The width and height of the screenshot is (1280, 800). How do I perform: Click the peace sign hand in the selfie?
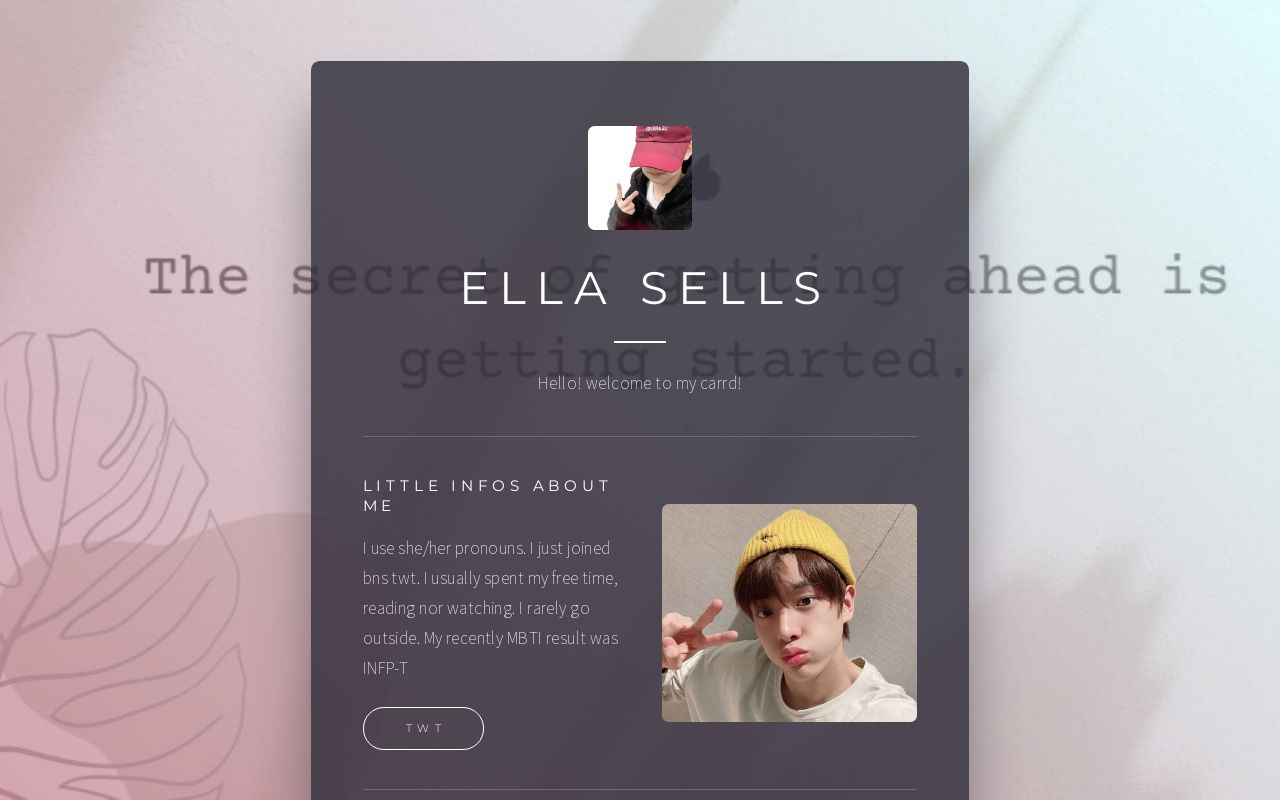point(697,635)
